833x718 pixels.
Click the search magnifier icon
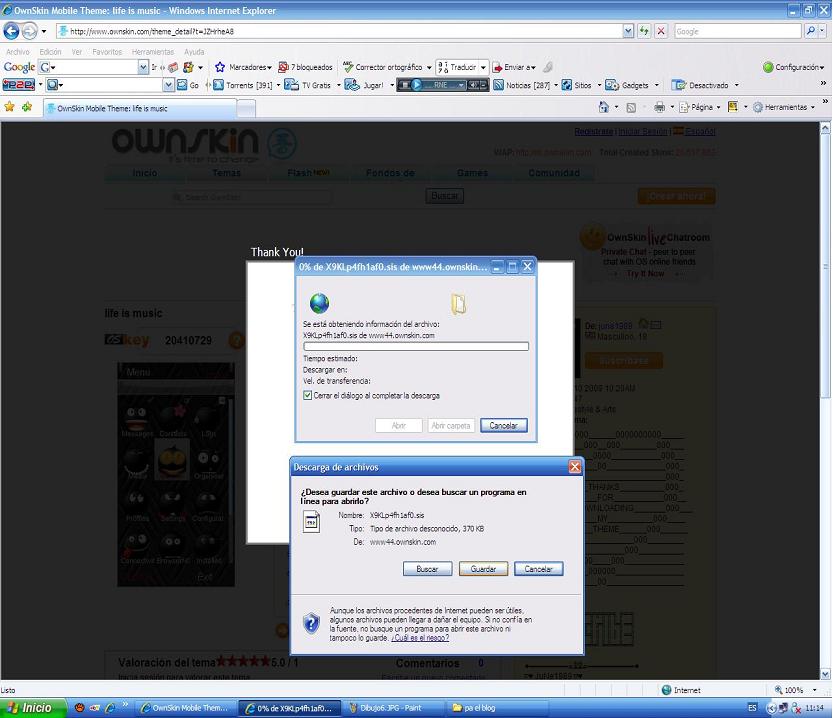click(x=811, y=31)
